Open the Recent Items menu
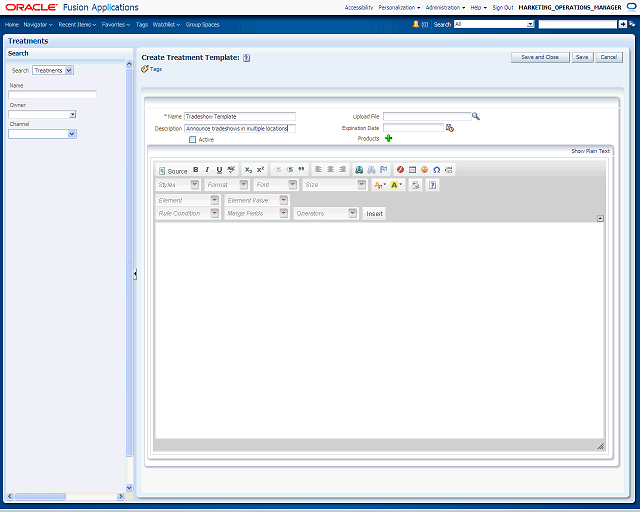 [77, 24]
